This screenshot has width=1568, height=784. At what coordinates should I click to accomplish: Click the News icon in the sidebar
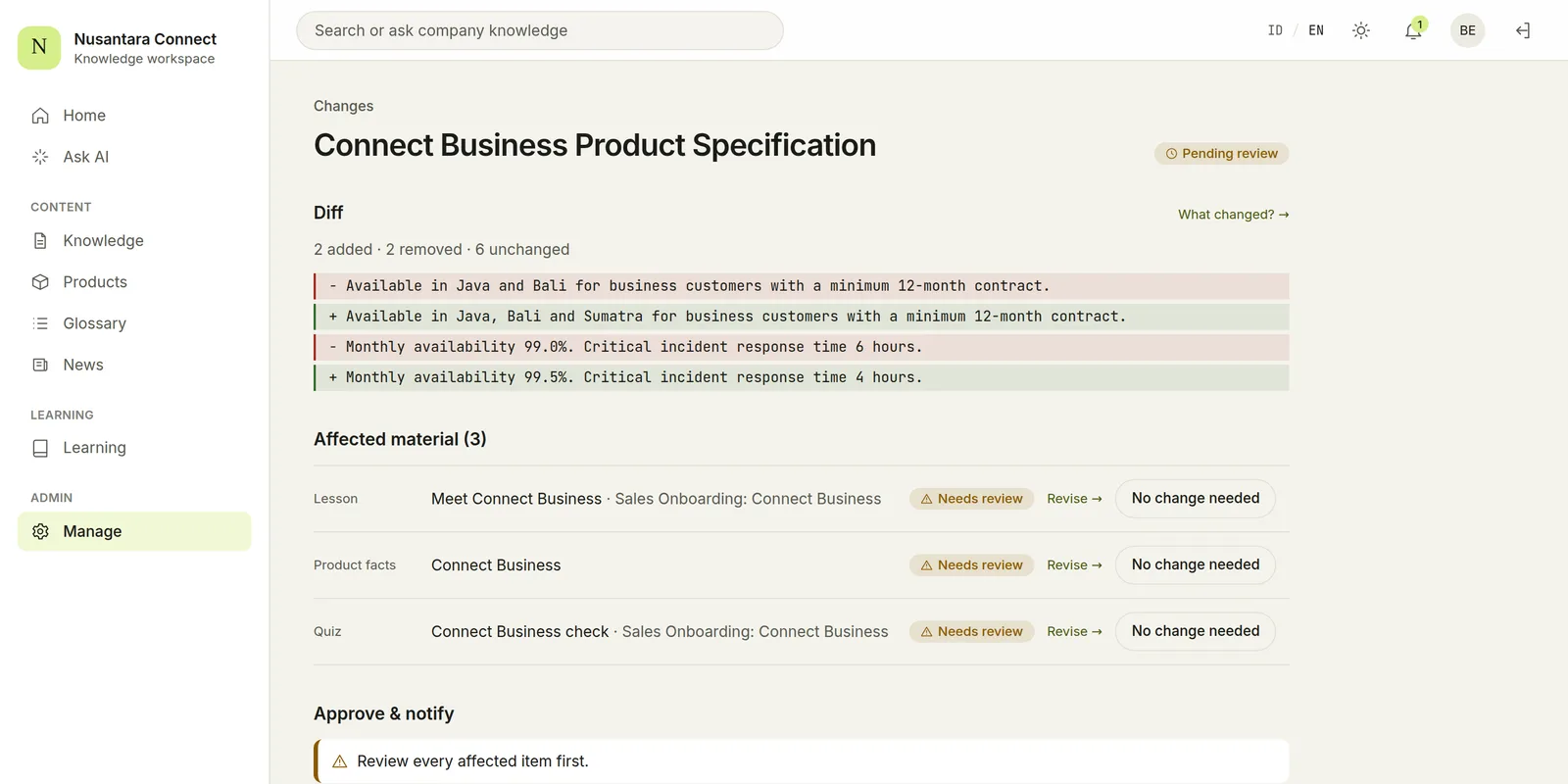[x=40, y=365]
